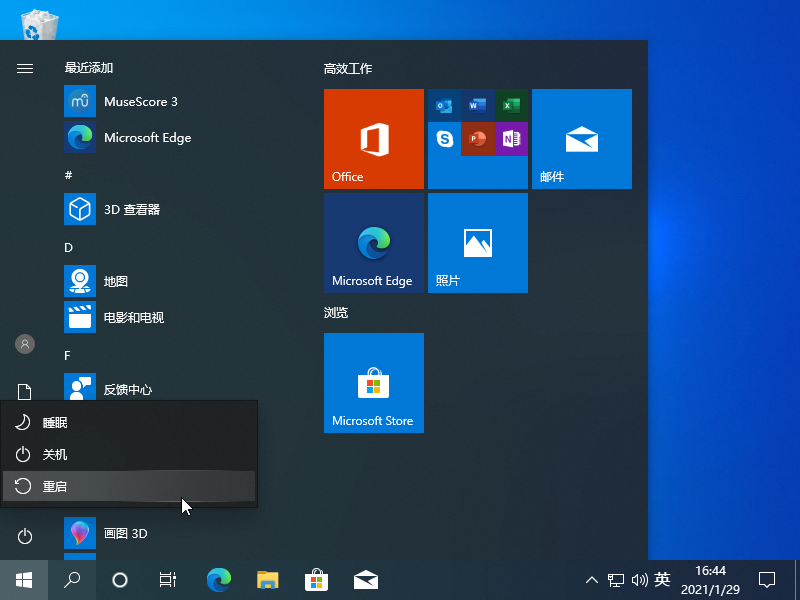Screen dimensions: 800x600
Task: Open Microsoft Store from the 浏览 group
Action: click(373, 382)
